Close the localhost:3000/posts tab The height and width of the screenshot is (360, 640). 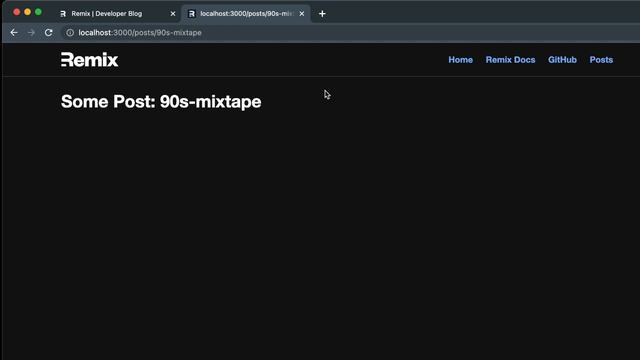point(302,14)
